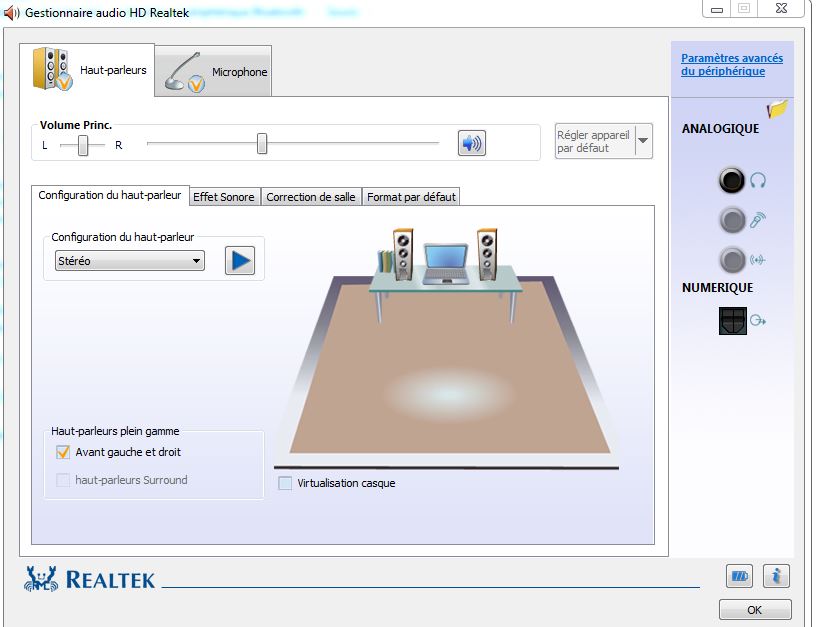Click the line-in symbol beside the third jack
Viewport: 823px width, 627px height.
tap(757, 260)
